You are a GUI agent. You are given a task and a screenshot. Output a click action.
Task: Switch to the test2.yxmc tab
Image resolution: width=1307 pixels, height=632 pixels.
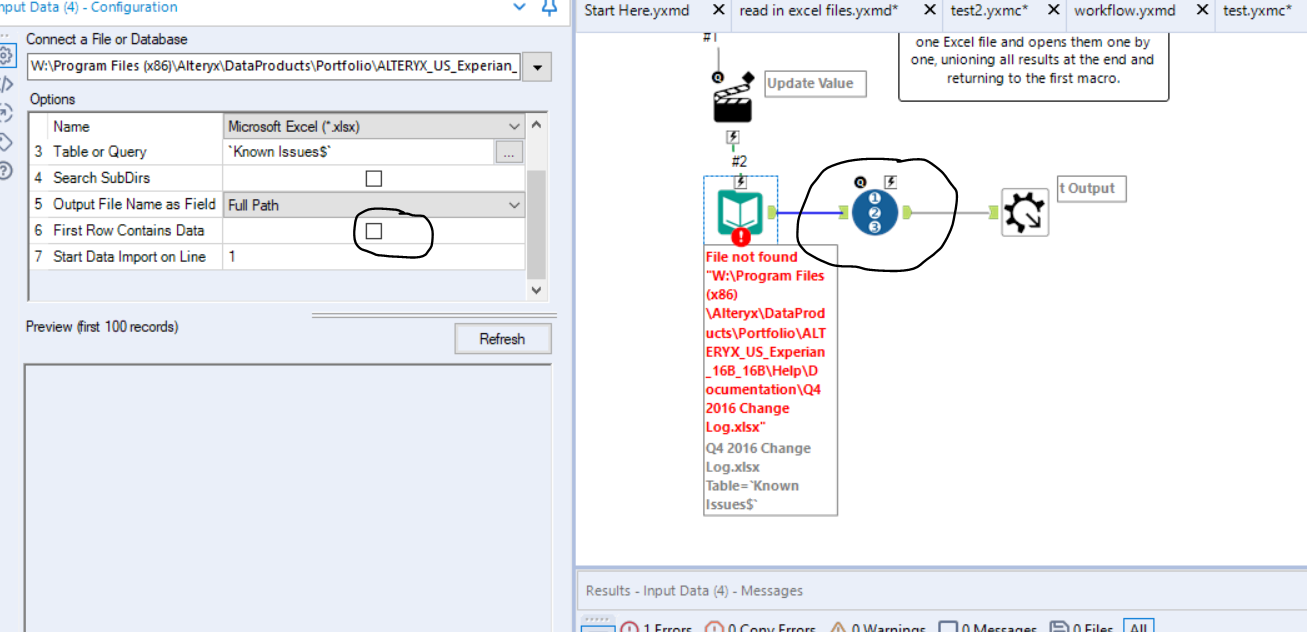[989, 10]
